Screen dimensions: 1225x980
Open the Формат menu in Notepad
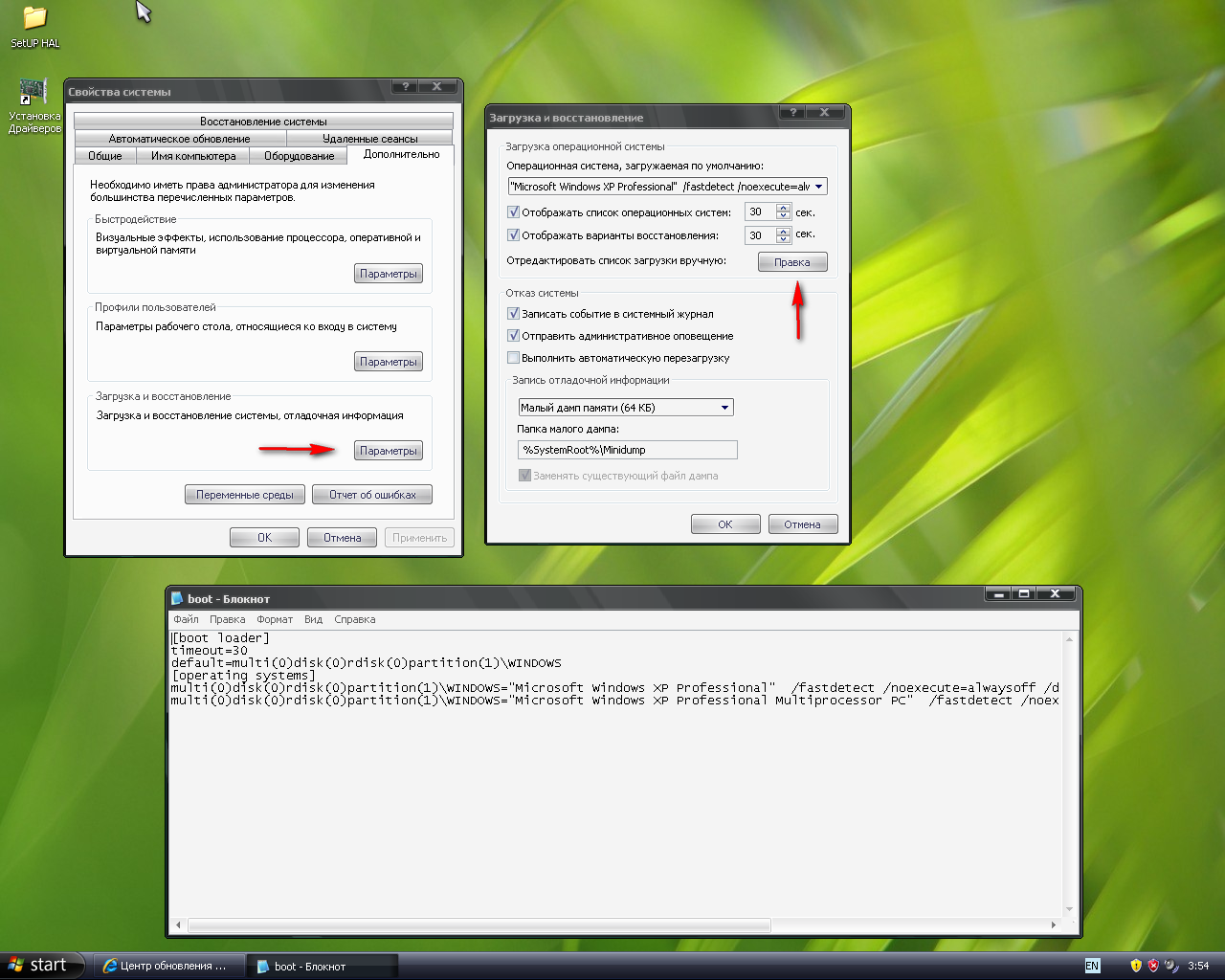275,619
